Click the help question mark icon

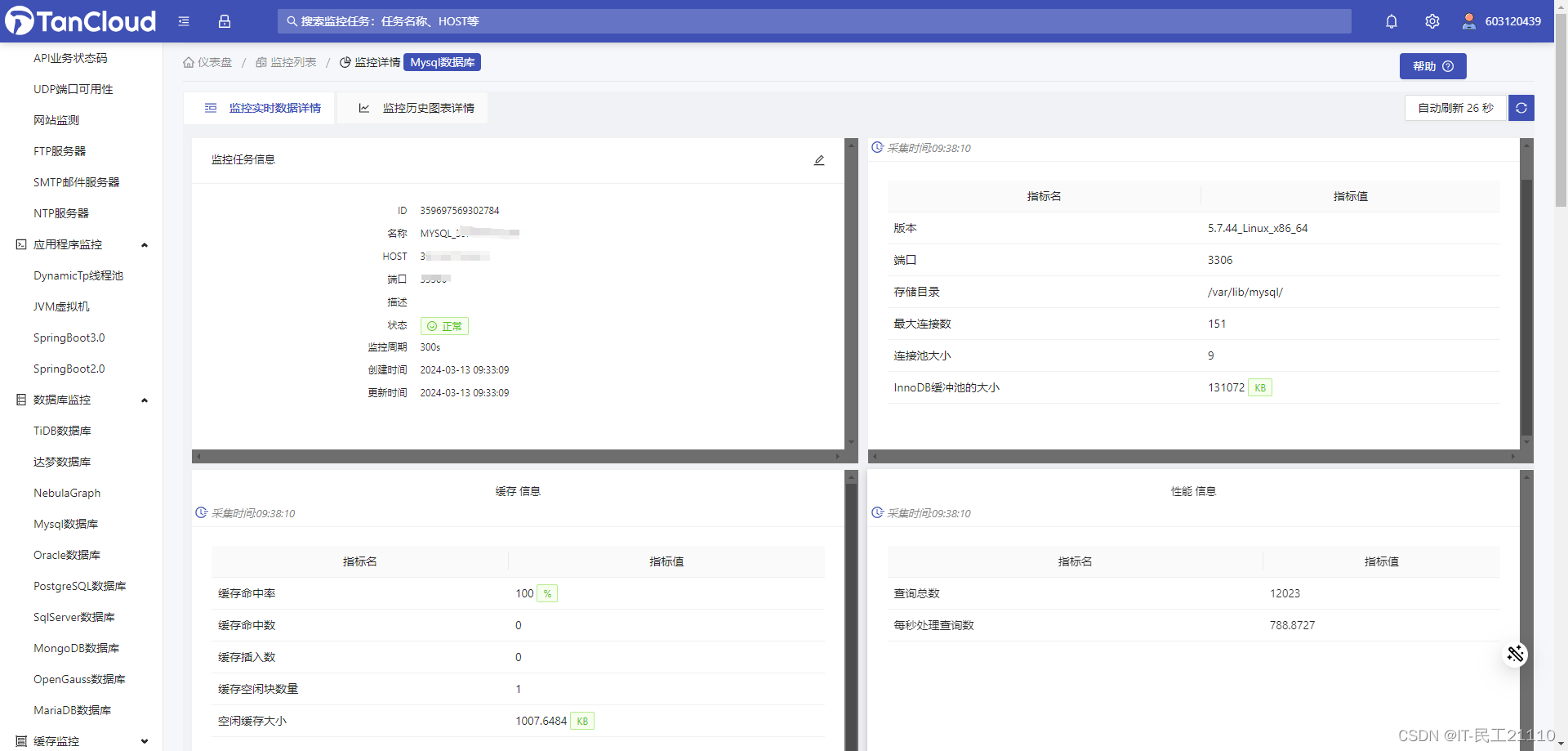point(1448,66)
